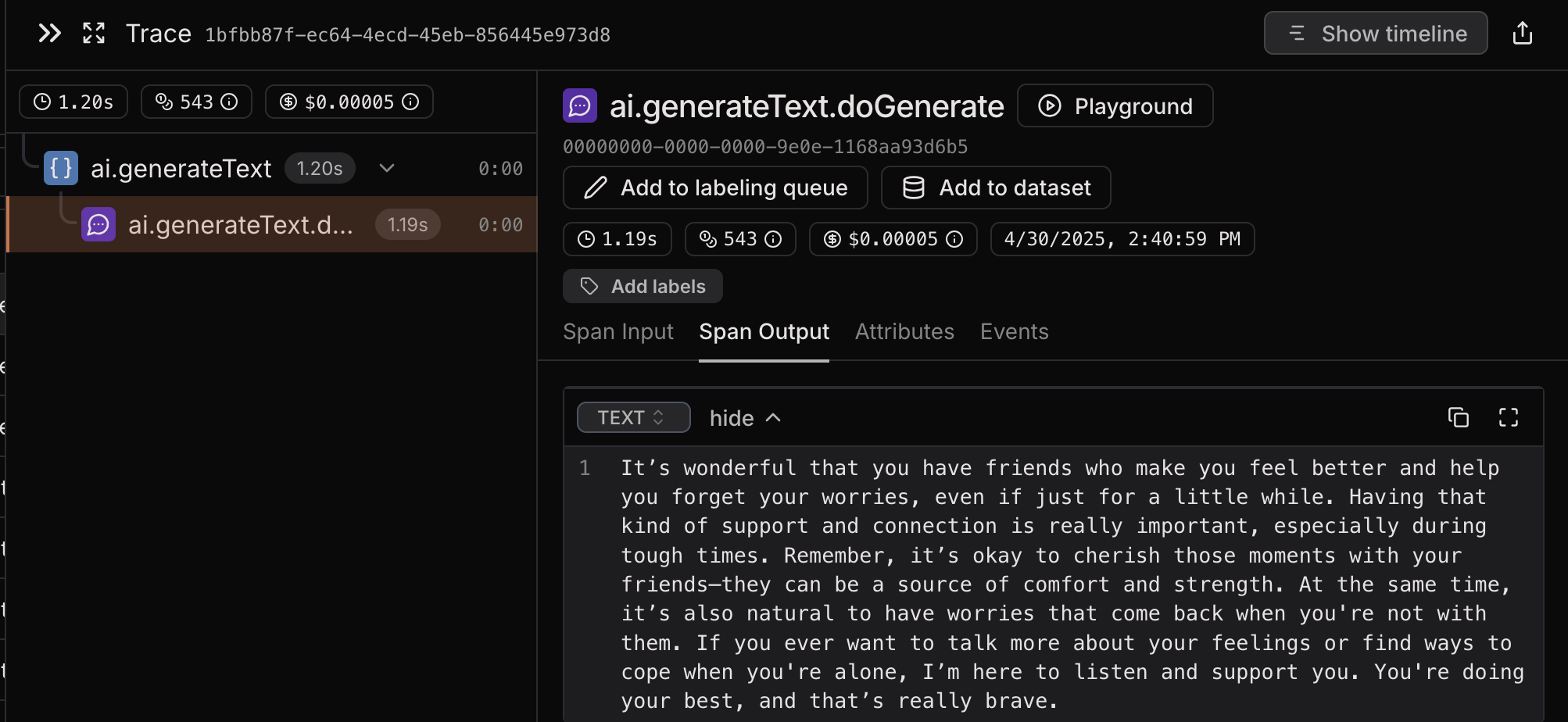
Task: Click the purple LLM icon beside span title
Action: pos(580,105)
